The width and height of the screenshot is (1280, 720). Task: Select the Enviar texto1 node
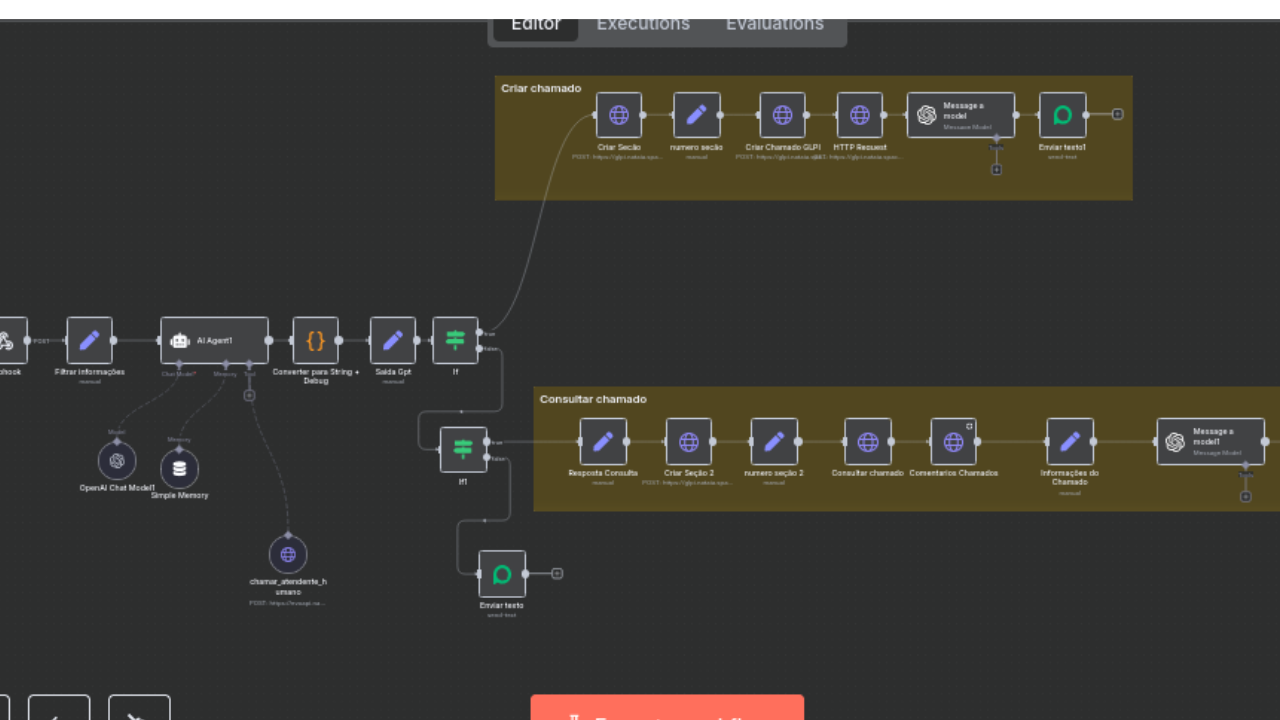1062,115
